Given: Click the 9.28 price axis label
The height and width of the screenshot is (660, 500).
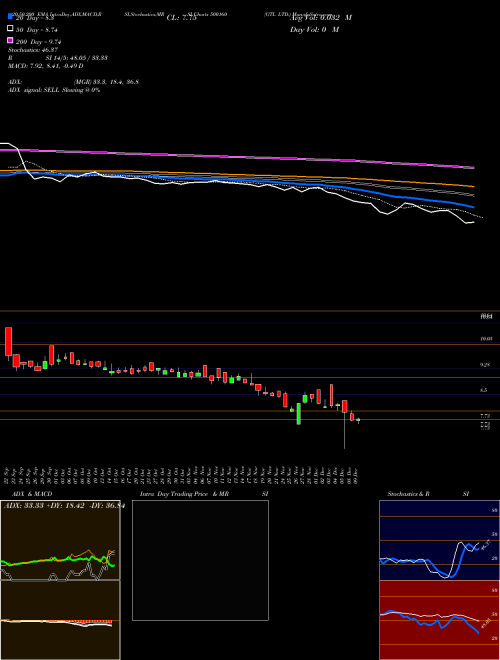Looking at the screenshot, I should [486, 365].
